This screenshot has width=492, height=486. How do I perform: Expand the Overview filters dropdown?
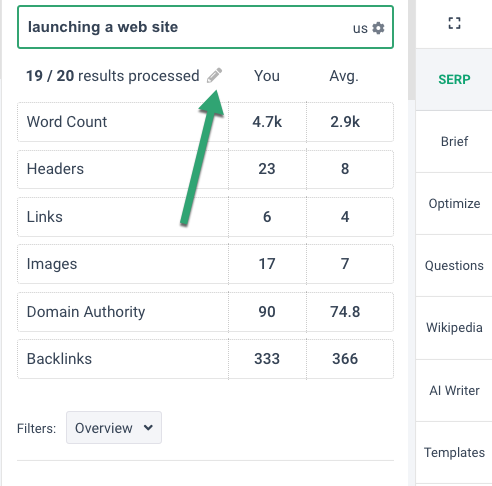pyautogui.click(x=114, y=427)
